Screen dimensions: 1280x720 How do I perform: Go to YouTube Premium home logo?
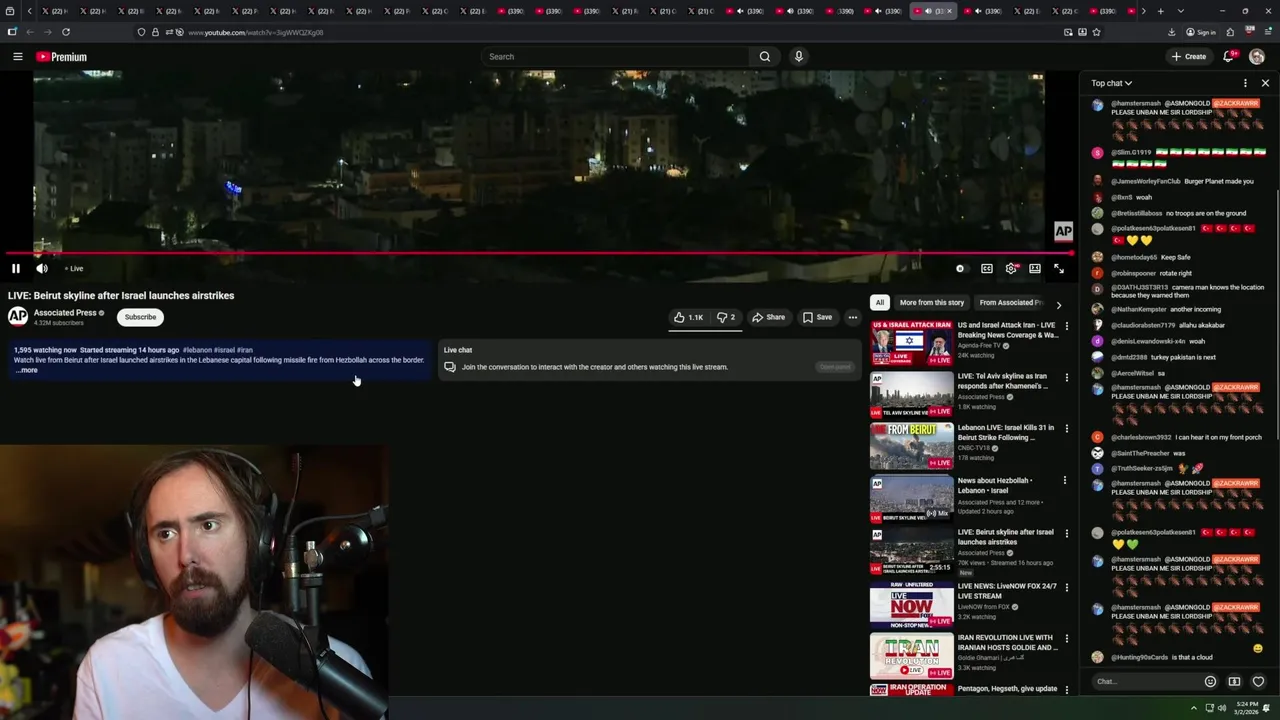click(62, 57)
